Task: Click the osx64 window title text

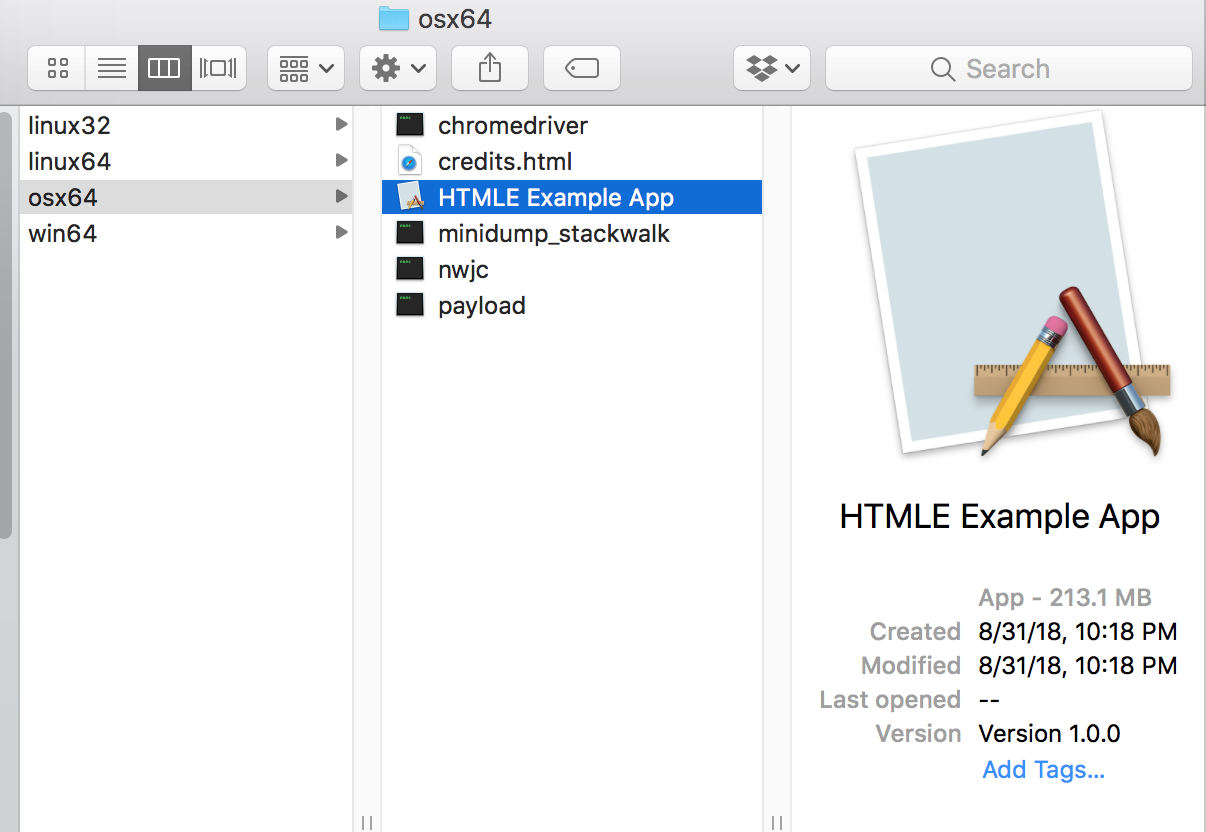Action: [x=455, y=19]
